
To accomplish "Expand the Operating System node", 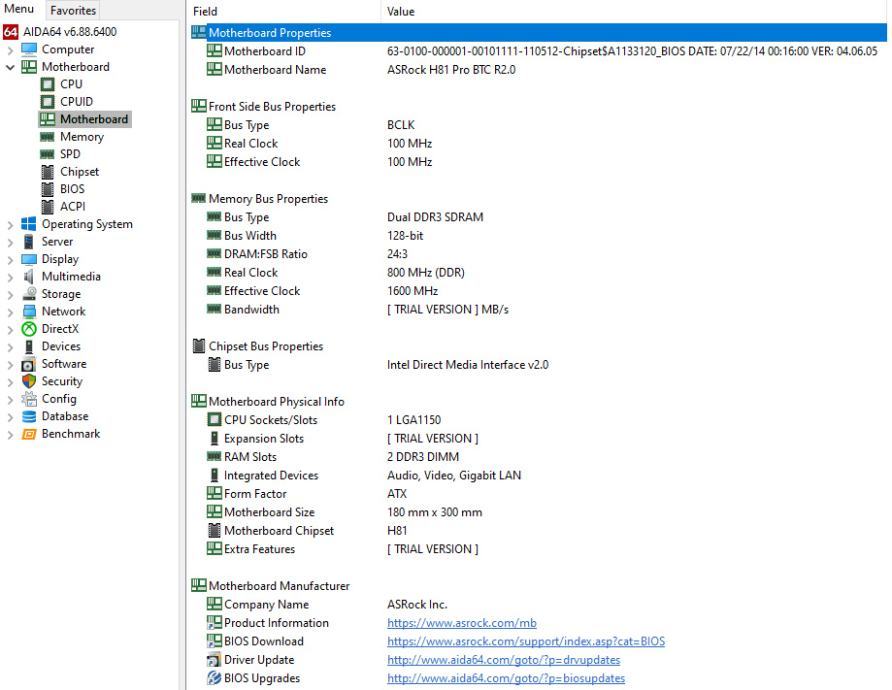I will (10, 224).
